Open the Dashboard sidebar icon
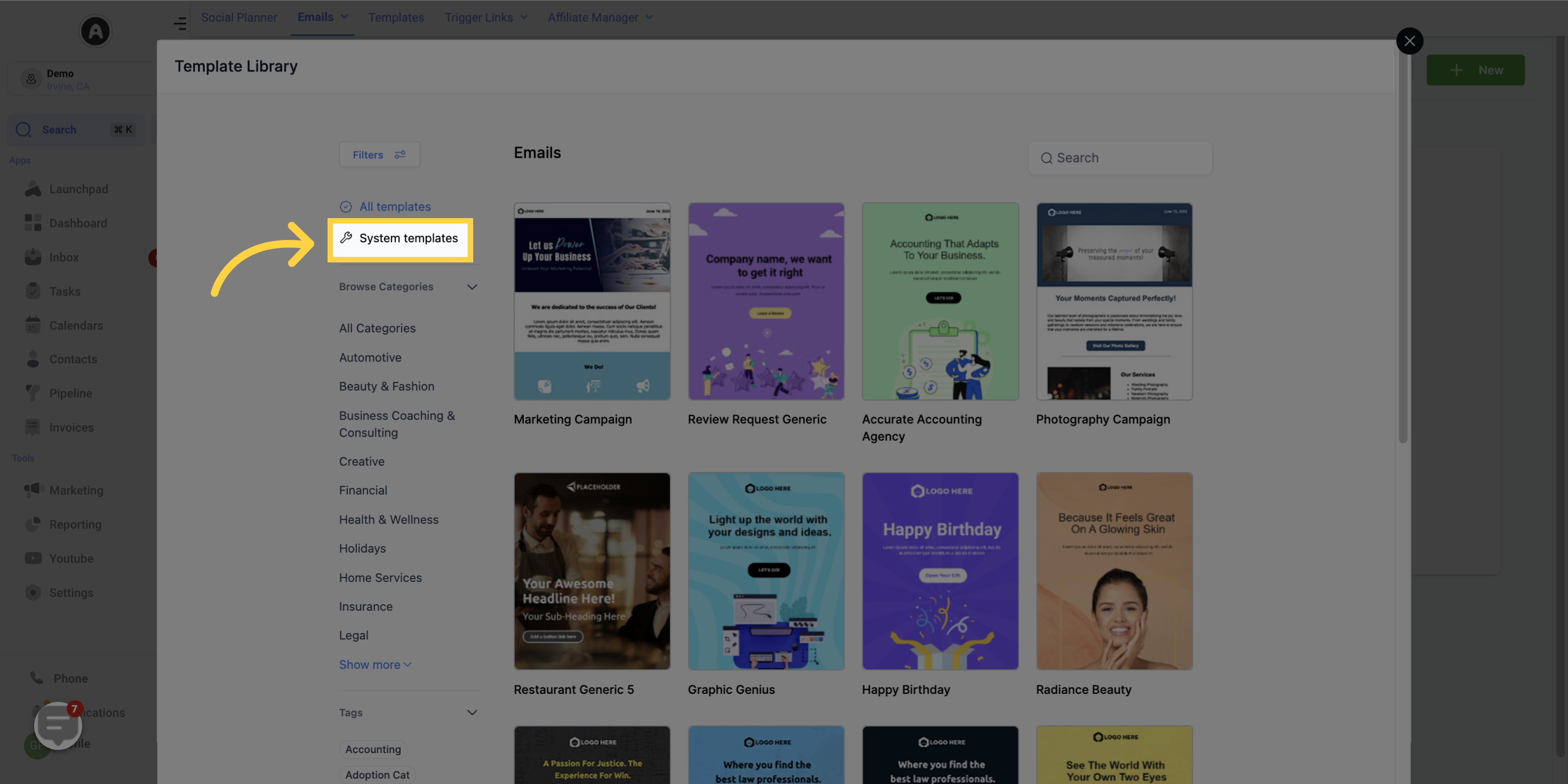Viewport: 1568px width, 784px height. [33, 223]
